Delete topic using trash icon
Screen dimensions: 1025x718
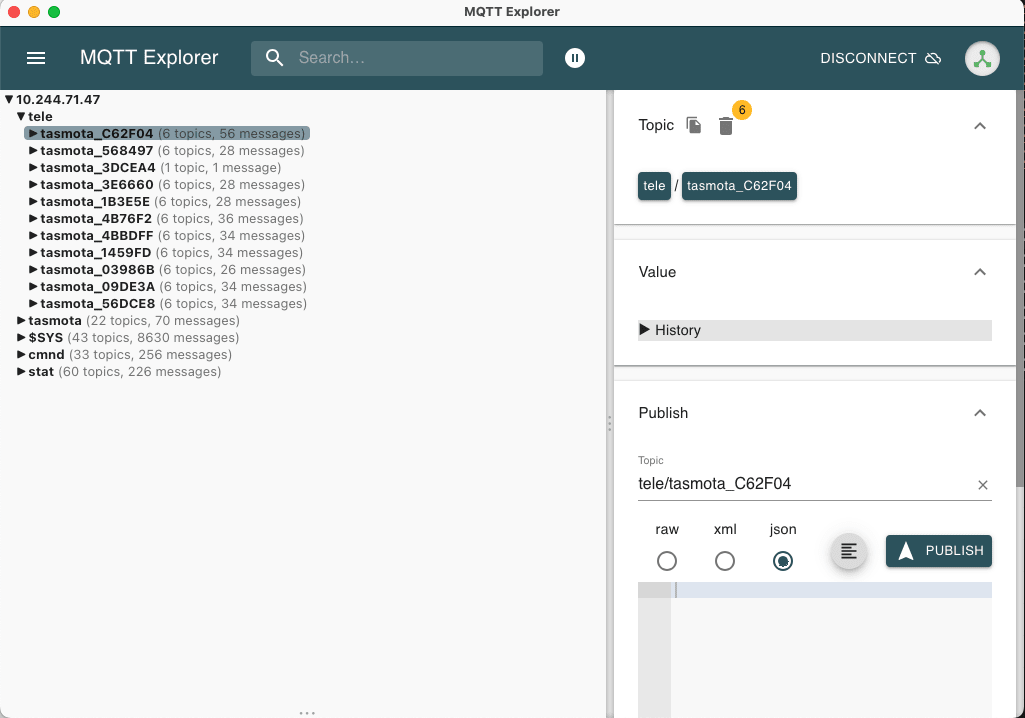[x=726, y=126]
